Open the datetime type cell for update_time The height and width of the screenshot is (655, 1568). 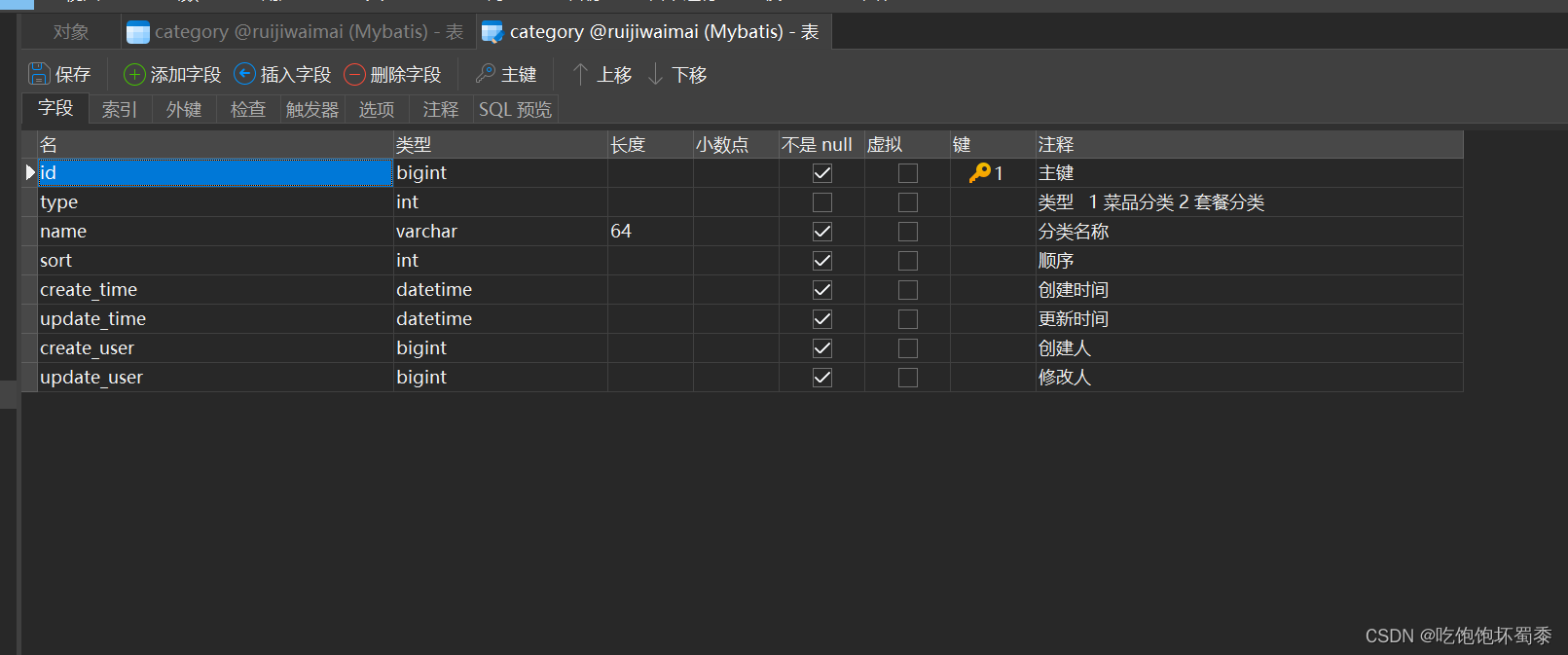point(500,319)
